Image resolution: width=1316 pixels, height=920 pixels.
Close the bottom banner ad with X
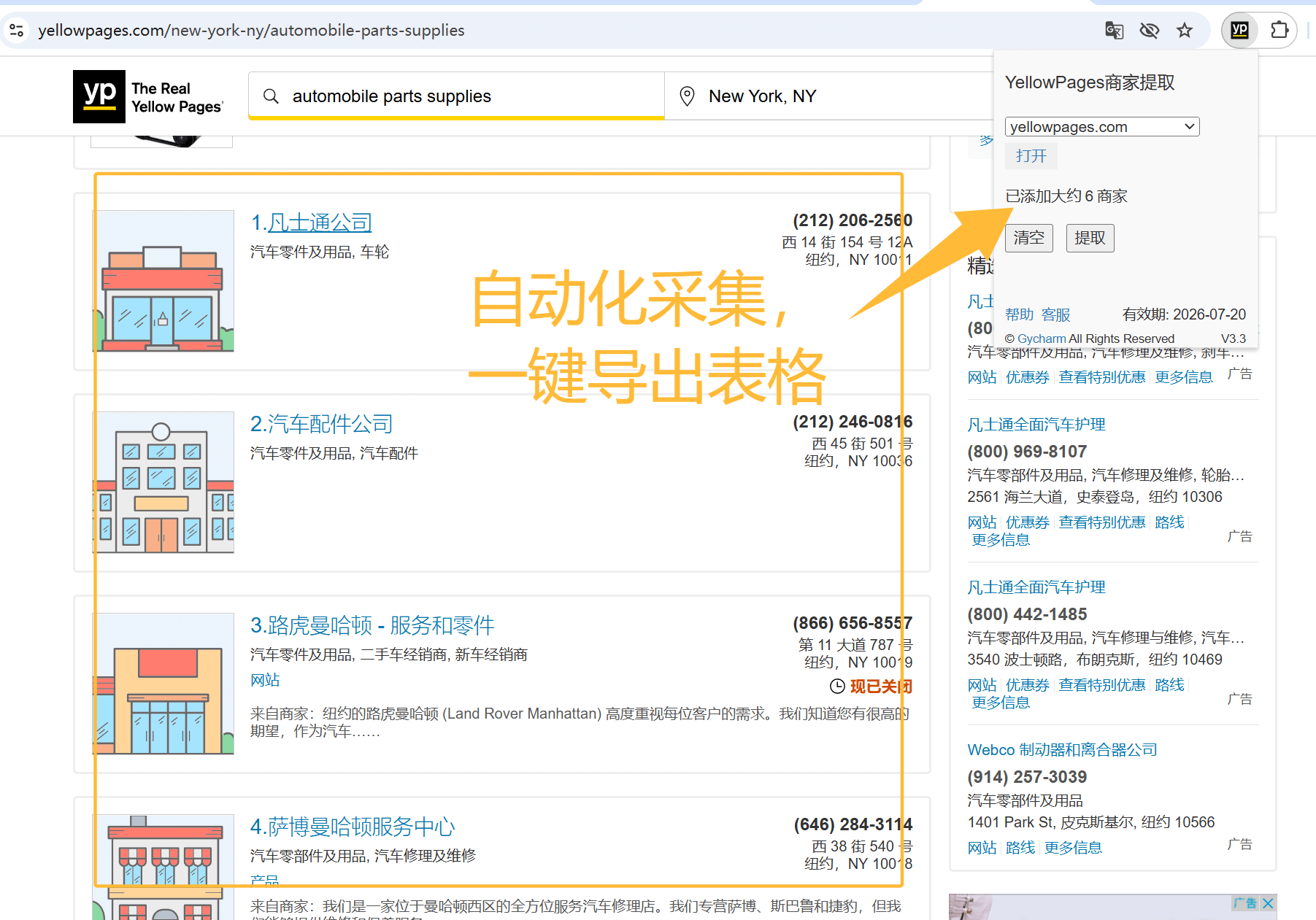(1269, 903)
